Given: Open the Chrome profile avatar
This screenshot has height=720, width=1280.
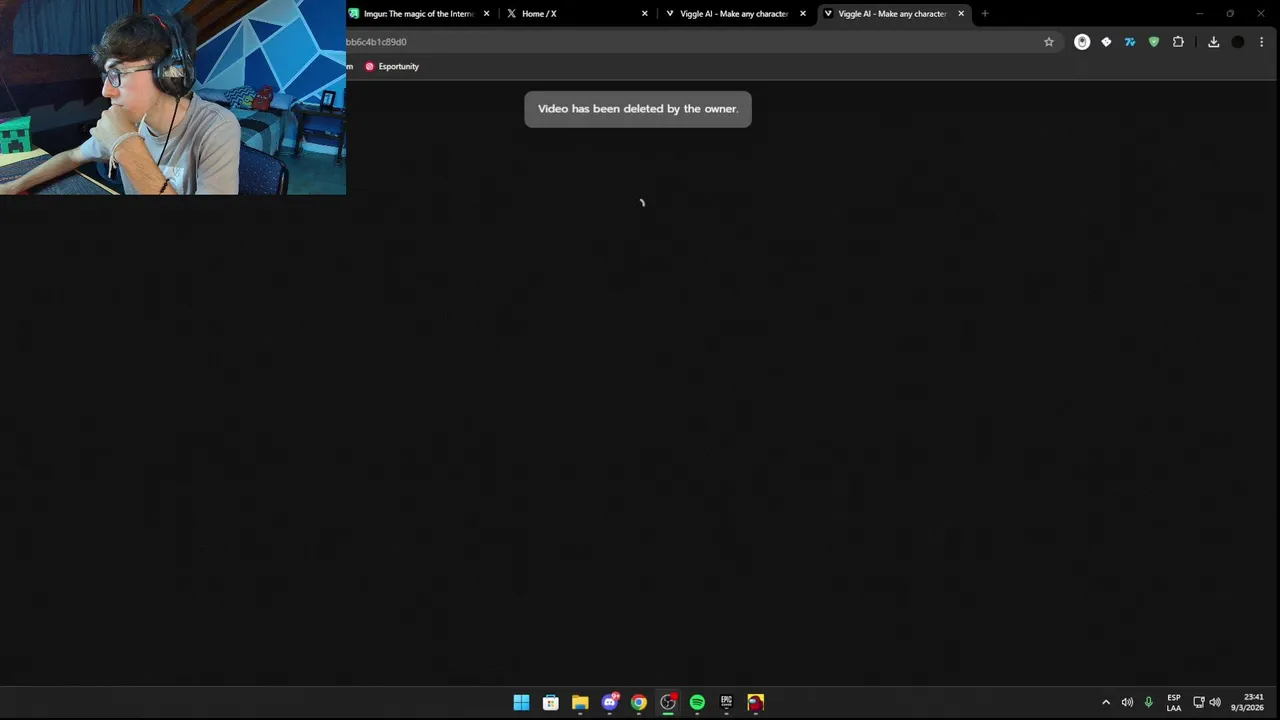Looking at the screenshot, I should (x=1238, y=42).
